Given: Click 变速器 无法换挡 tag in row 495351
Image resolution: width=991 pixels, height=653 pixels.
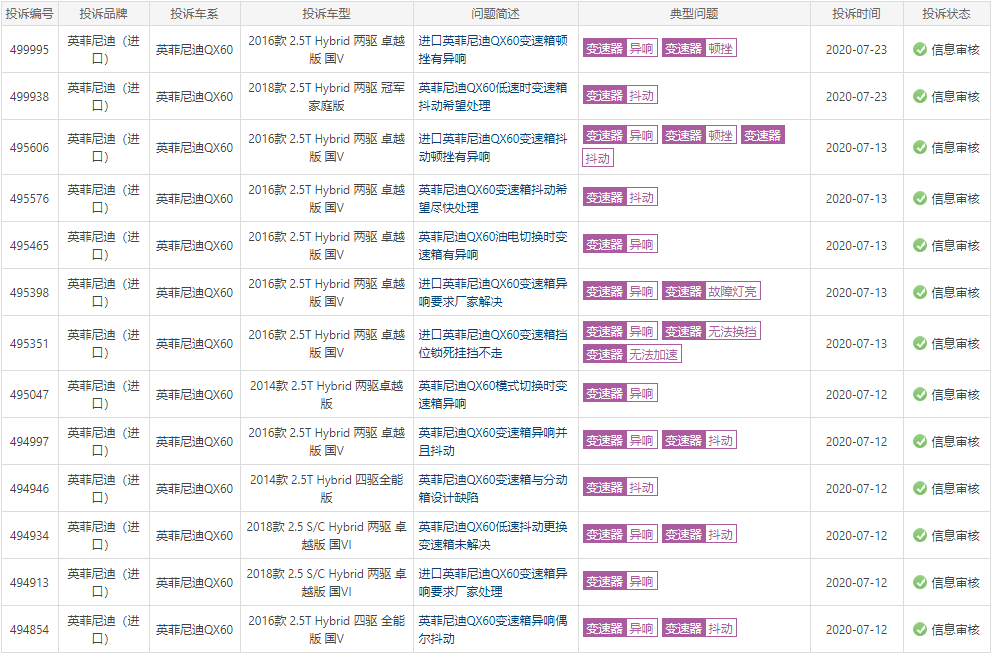Looking at the screenshot, I should (710, 331).
